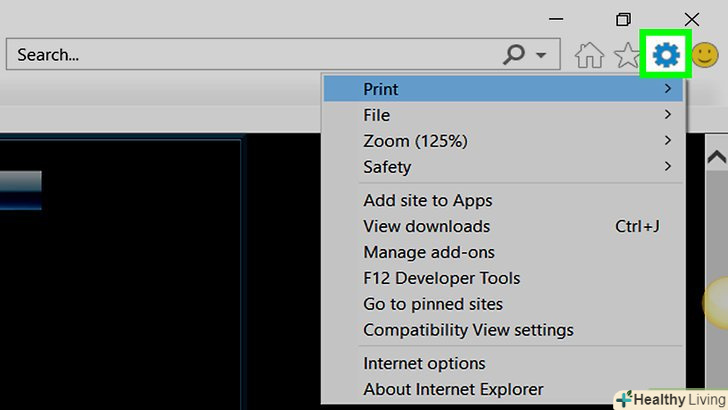Select Go to pinned sites
The image size is (728, 410).
tap(433, 304)
